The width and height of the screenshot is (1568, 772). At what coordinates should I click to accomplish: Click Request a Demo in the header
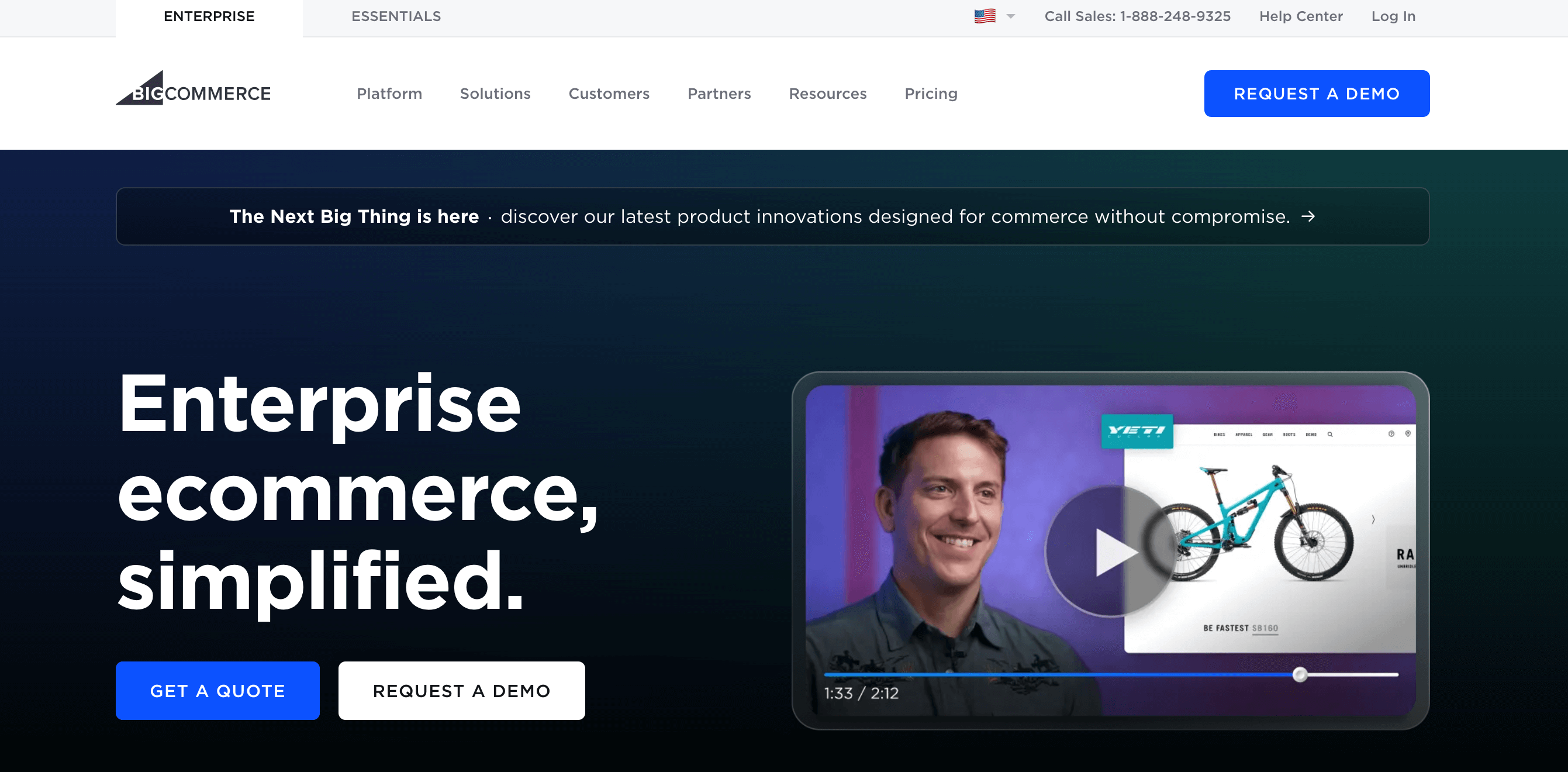tap(1317, 94)
